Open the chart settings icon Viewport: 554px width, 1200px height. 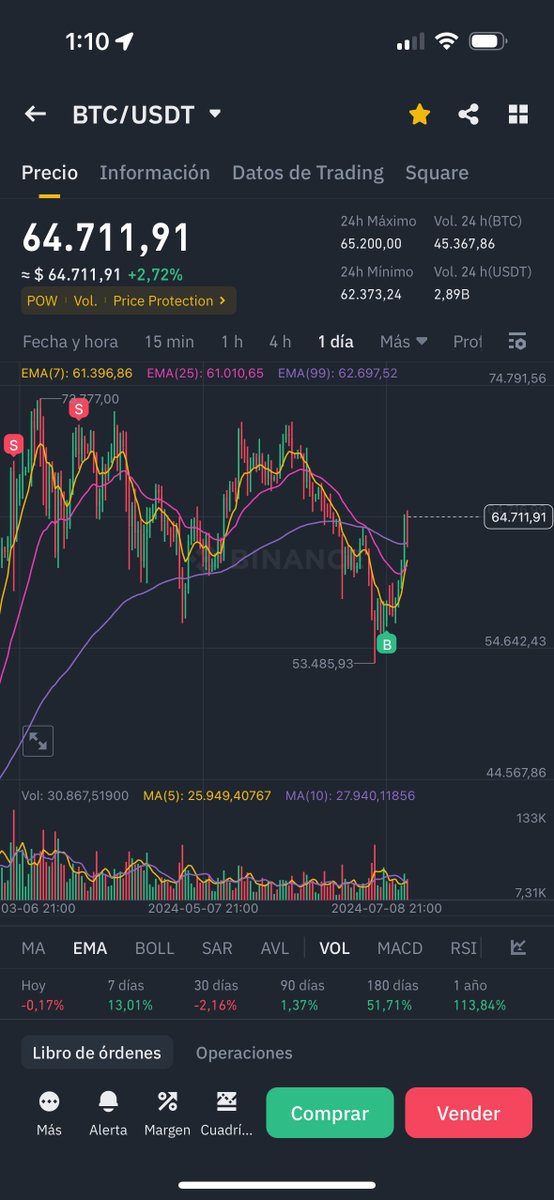pyautogui.click(x=517, y=342)
